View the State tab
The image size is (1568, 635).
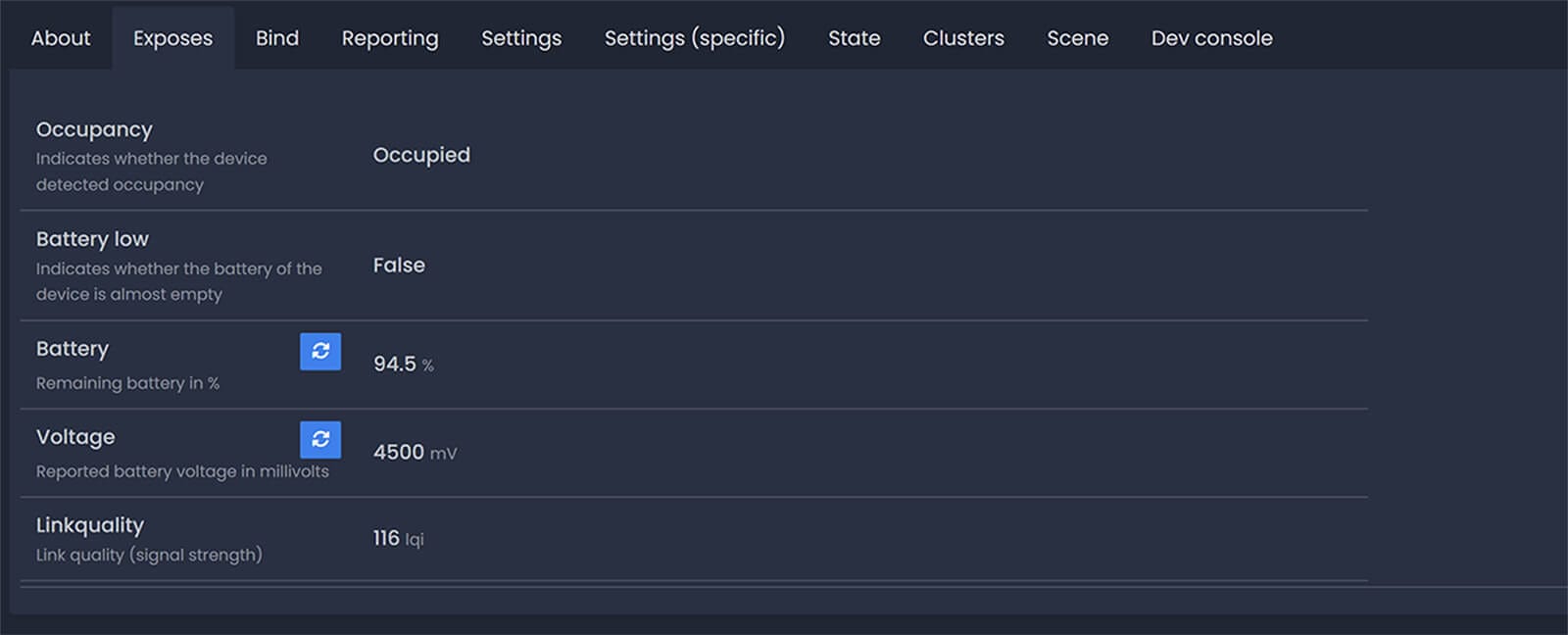coord(854,38)
